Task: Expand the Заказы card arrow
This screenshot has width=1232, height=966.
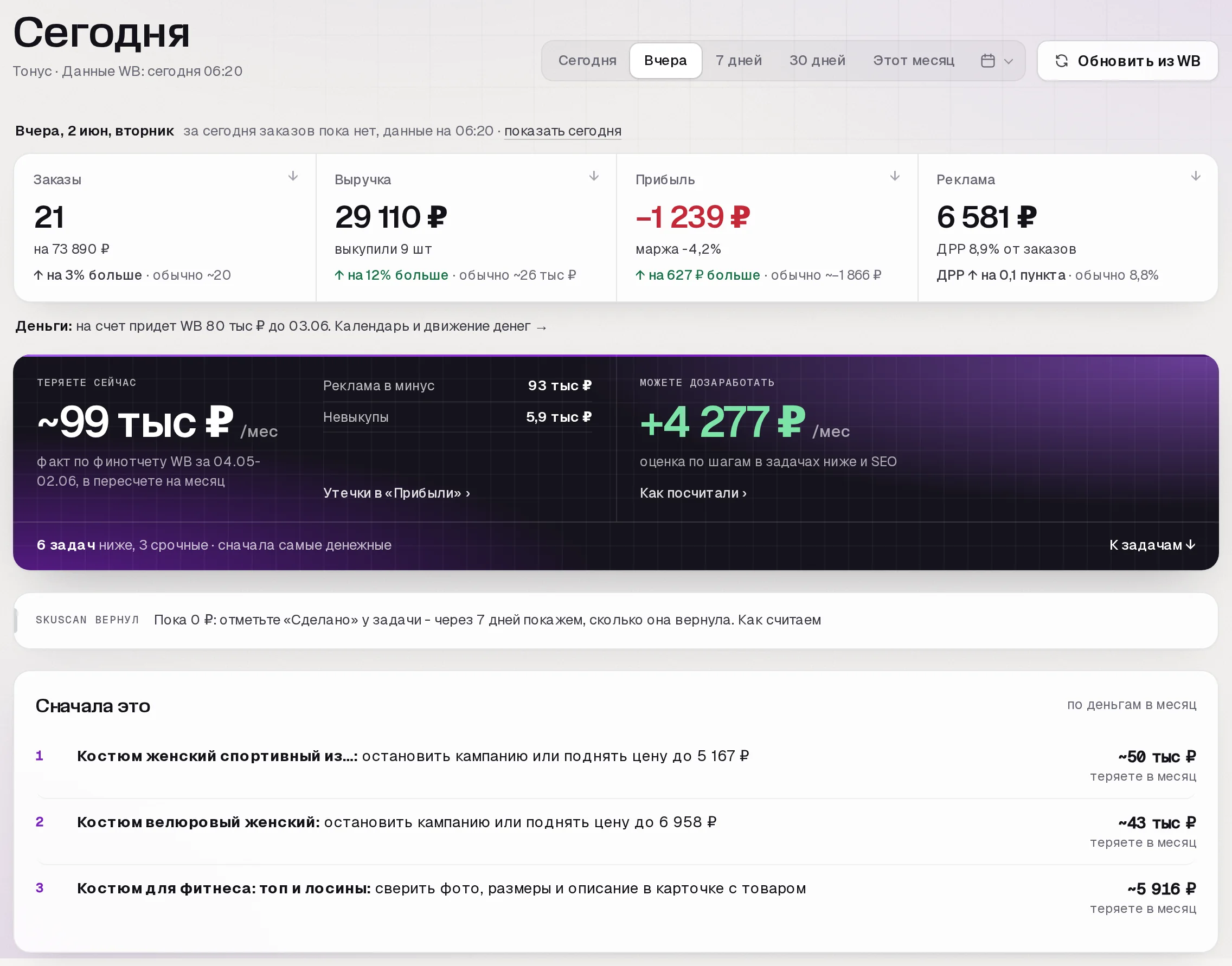Action: [293, 176]
